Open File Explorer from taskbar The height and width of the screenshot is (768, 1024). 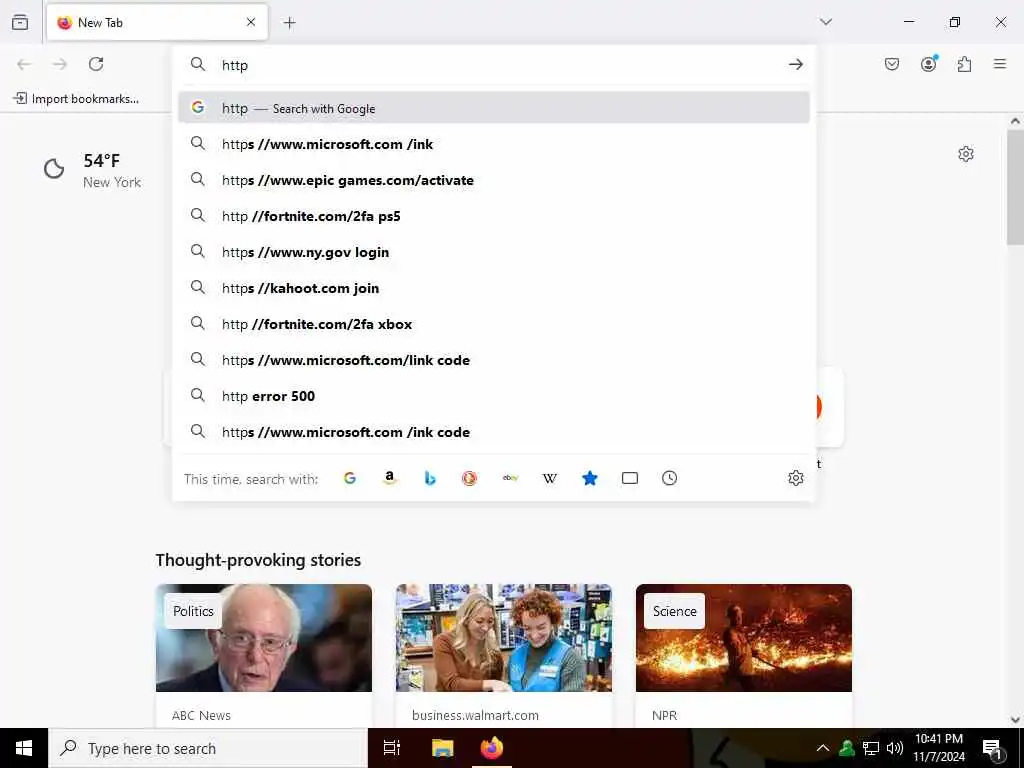point(442,748)
